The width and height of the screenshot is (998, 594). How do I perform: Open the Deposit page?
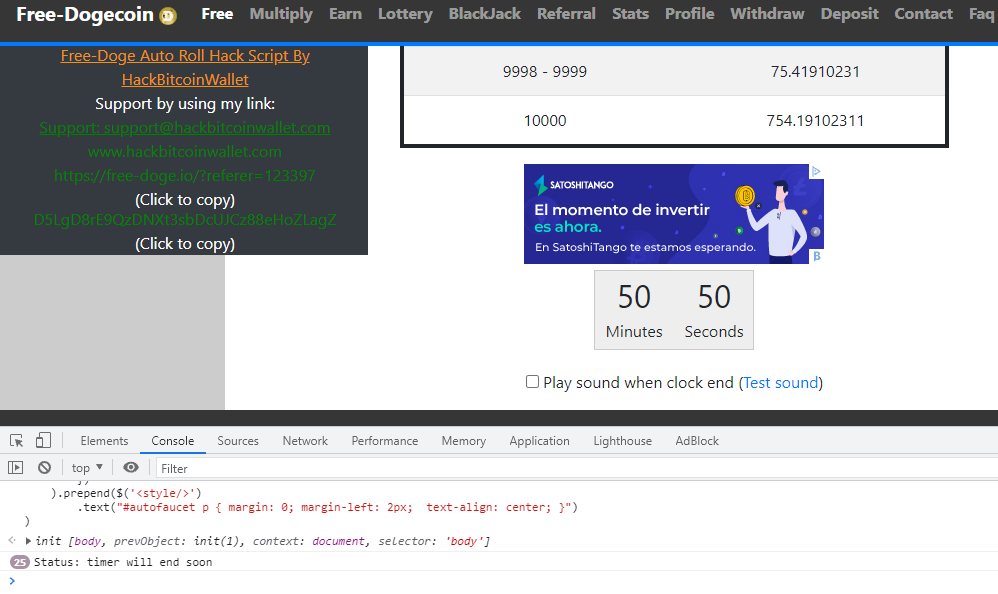pos(849,14)
